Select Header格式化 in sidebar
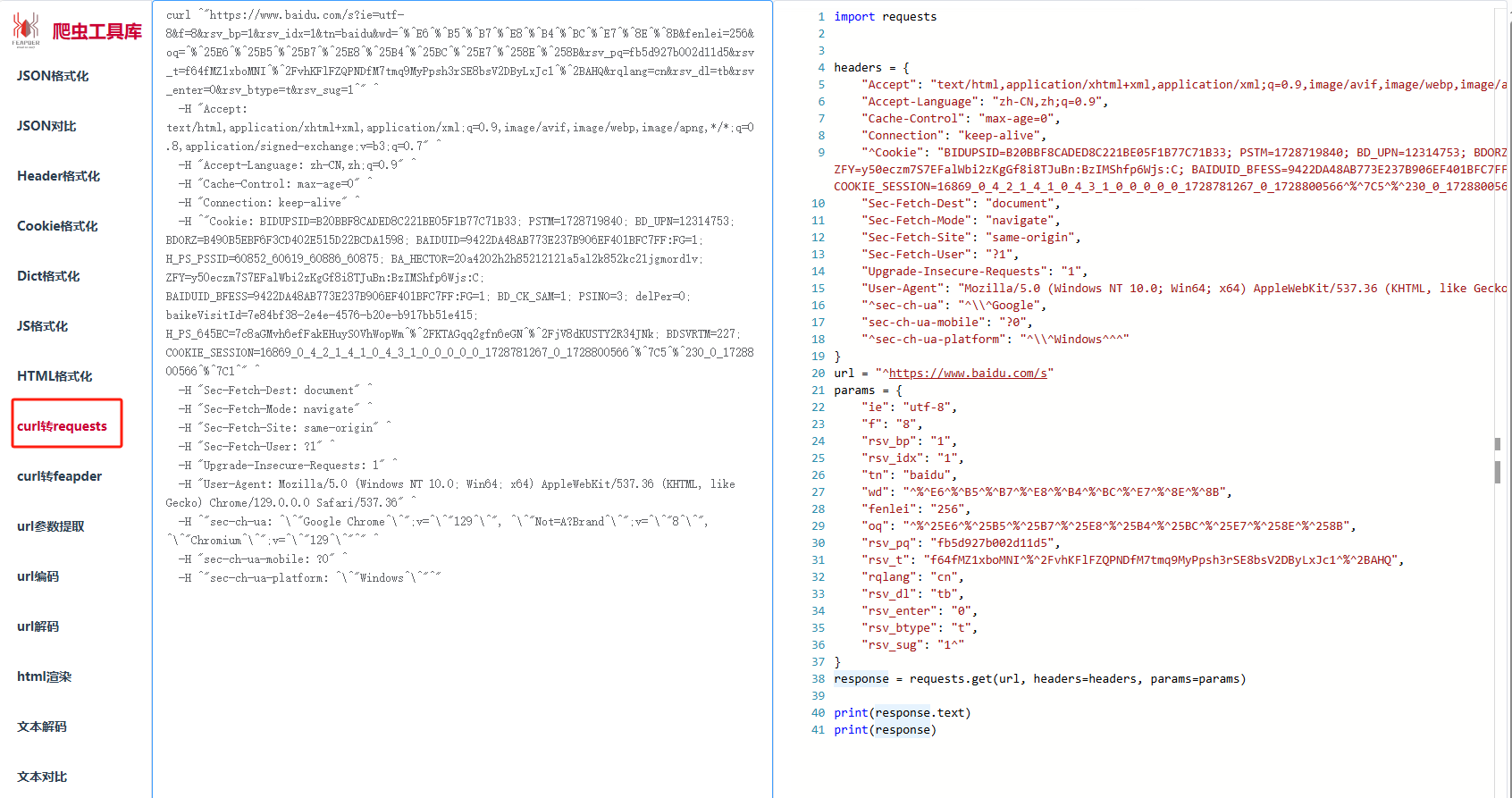This screenshot has width=1512, height=798. tap(58, 176)
